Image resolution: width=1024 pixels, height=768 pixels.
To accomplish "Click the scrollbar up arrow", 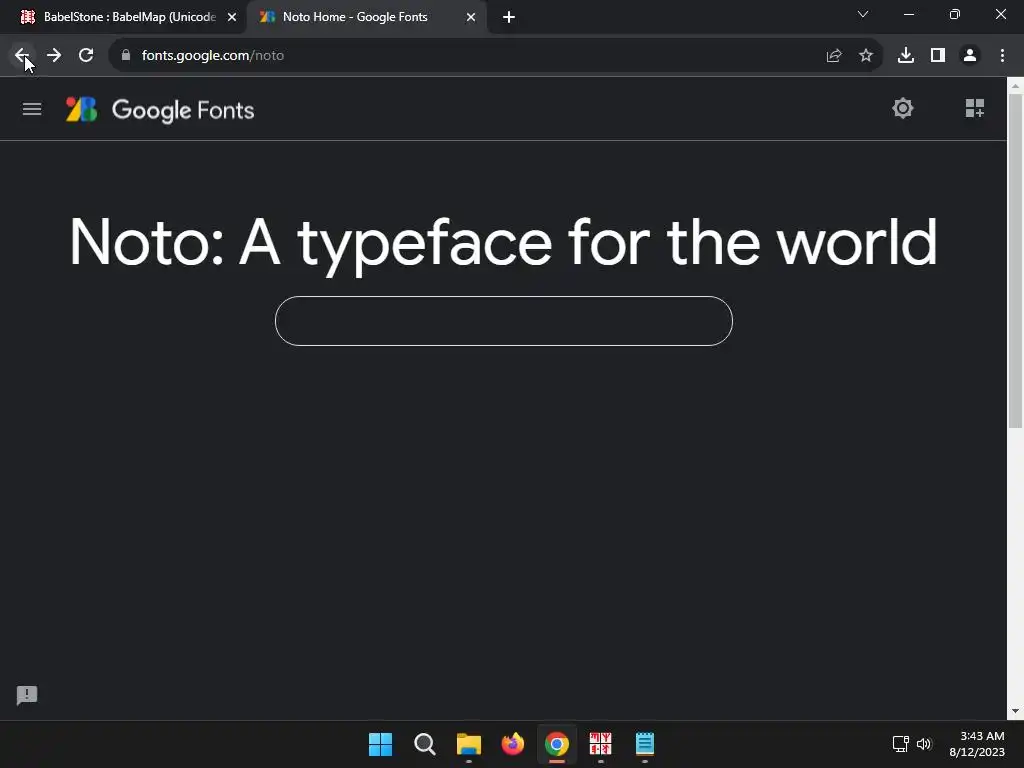I will pyautogui.click(x=1015, y=85).
